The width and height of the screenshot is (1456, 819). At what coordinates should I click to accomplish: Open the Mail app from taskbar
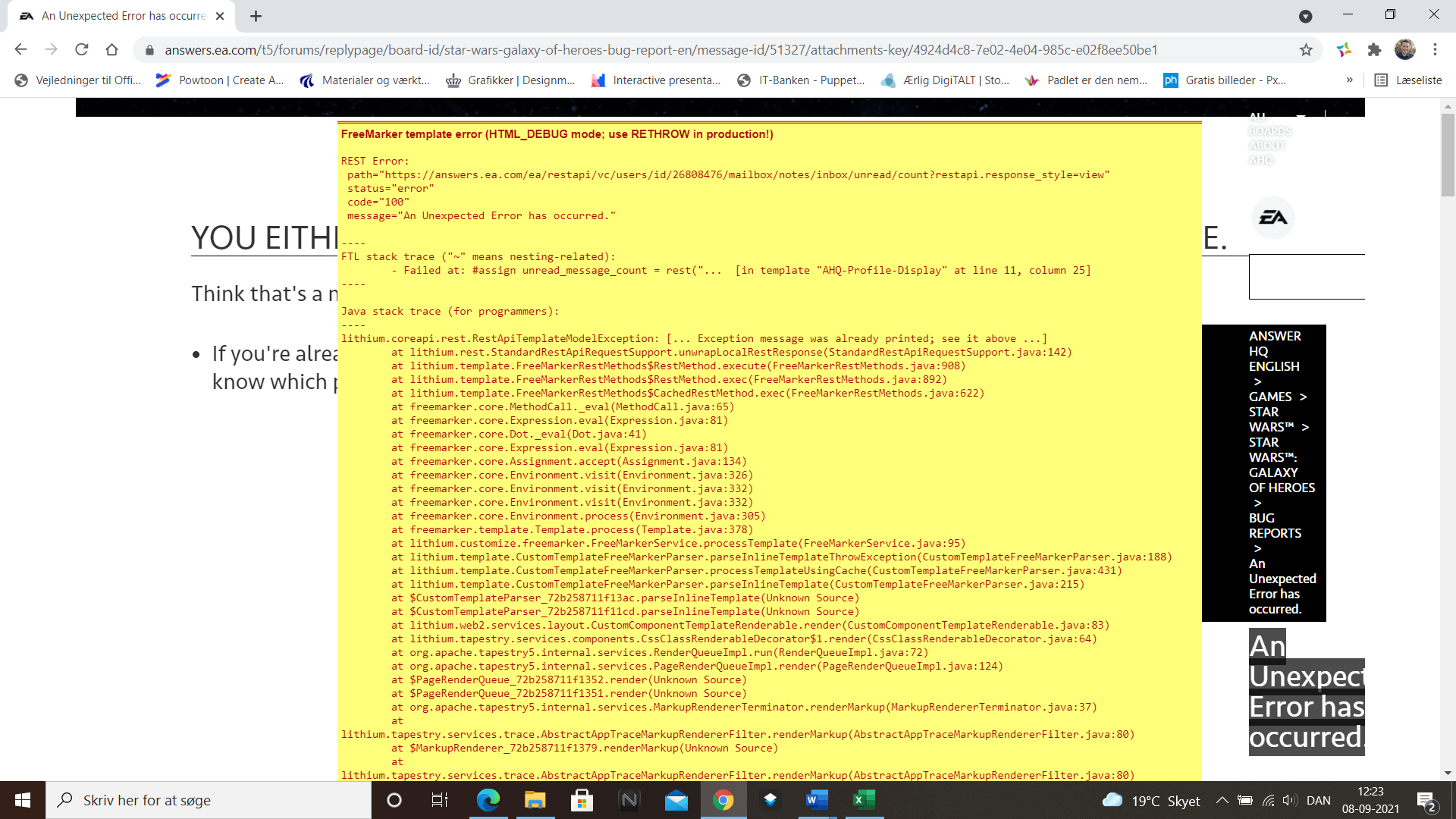click(x=676, y=800)
